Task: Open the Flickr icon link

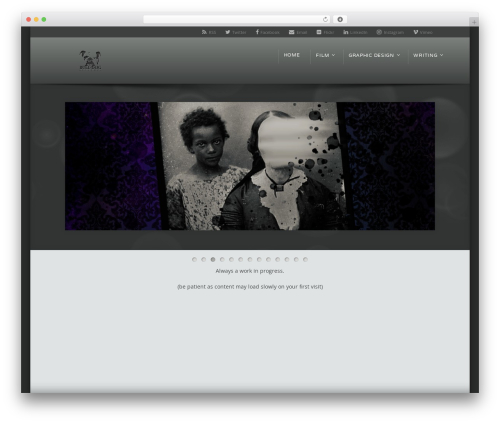Action: tap(319, 32)
